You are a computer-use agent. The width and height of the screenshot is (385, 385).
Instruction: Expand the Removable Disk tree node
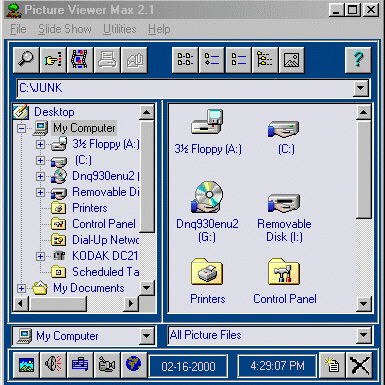(40, 192)
